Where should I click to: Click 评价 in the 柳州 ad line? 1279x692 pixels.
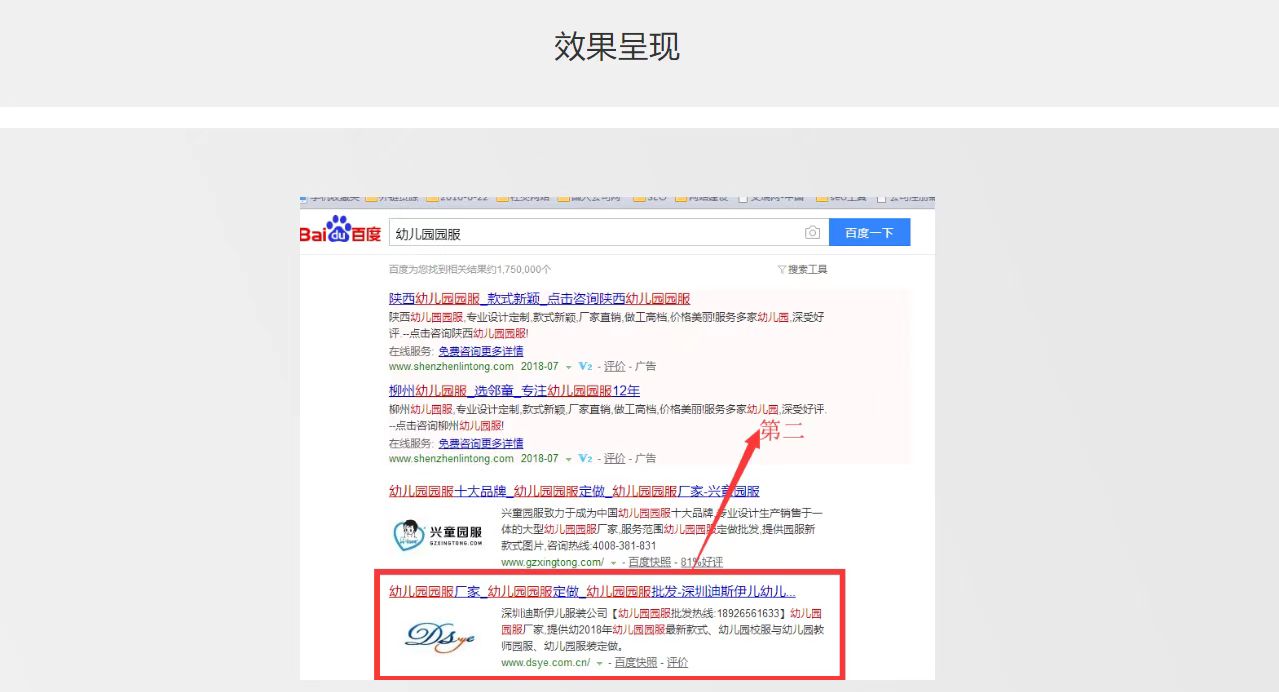pos(614,458)
